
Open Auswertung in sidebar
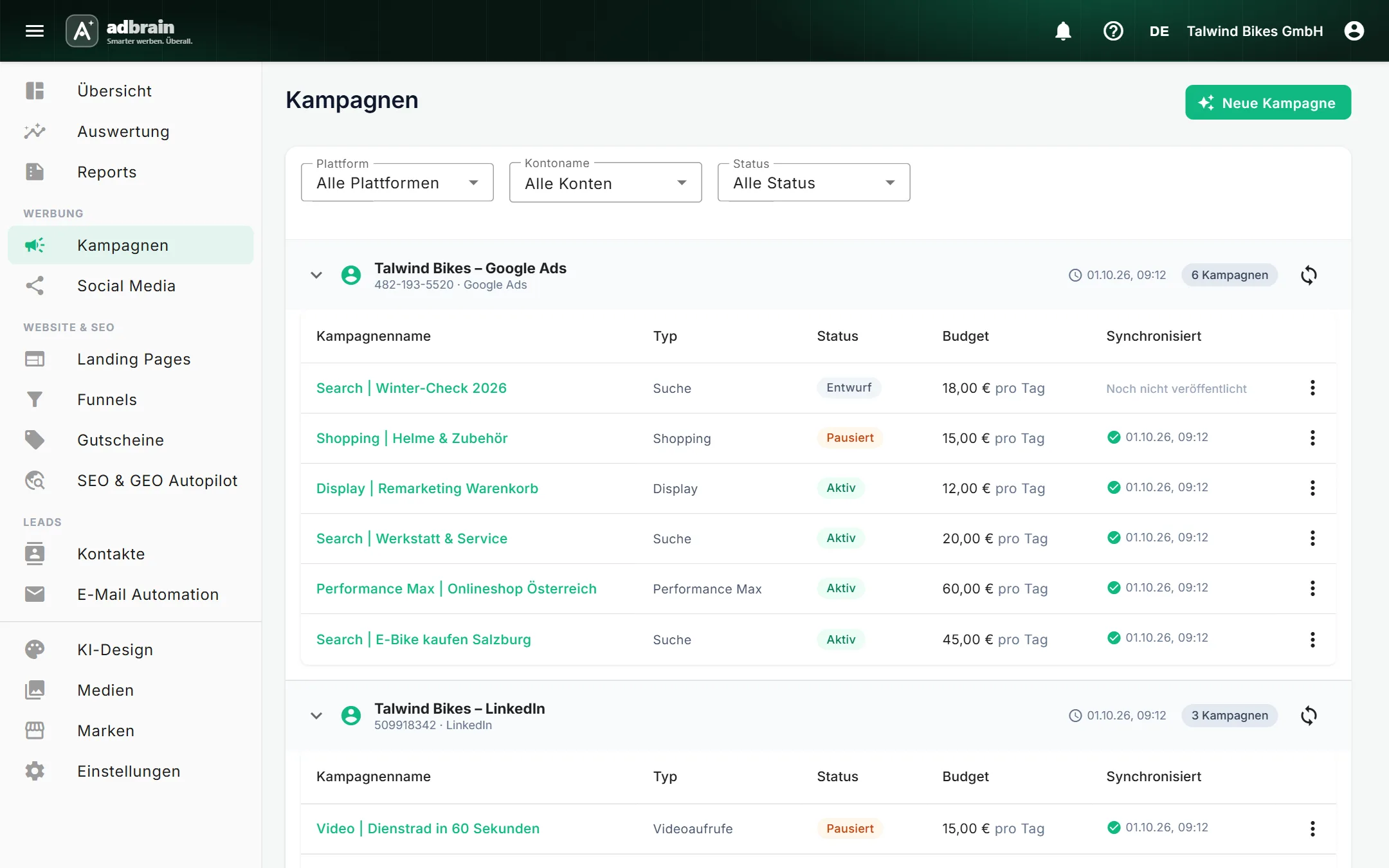[x=131, y=131]
